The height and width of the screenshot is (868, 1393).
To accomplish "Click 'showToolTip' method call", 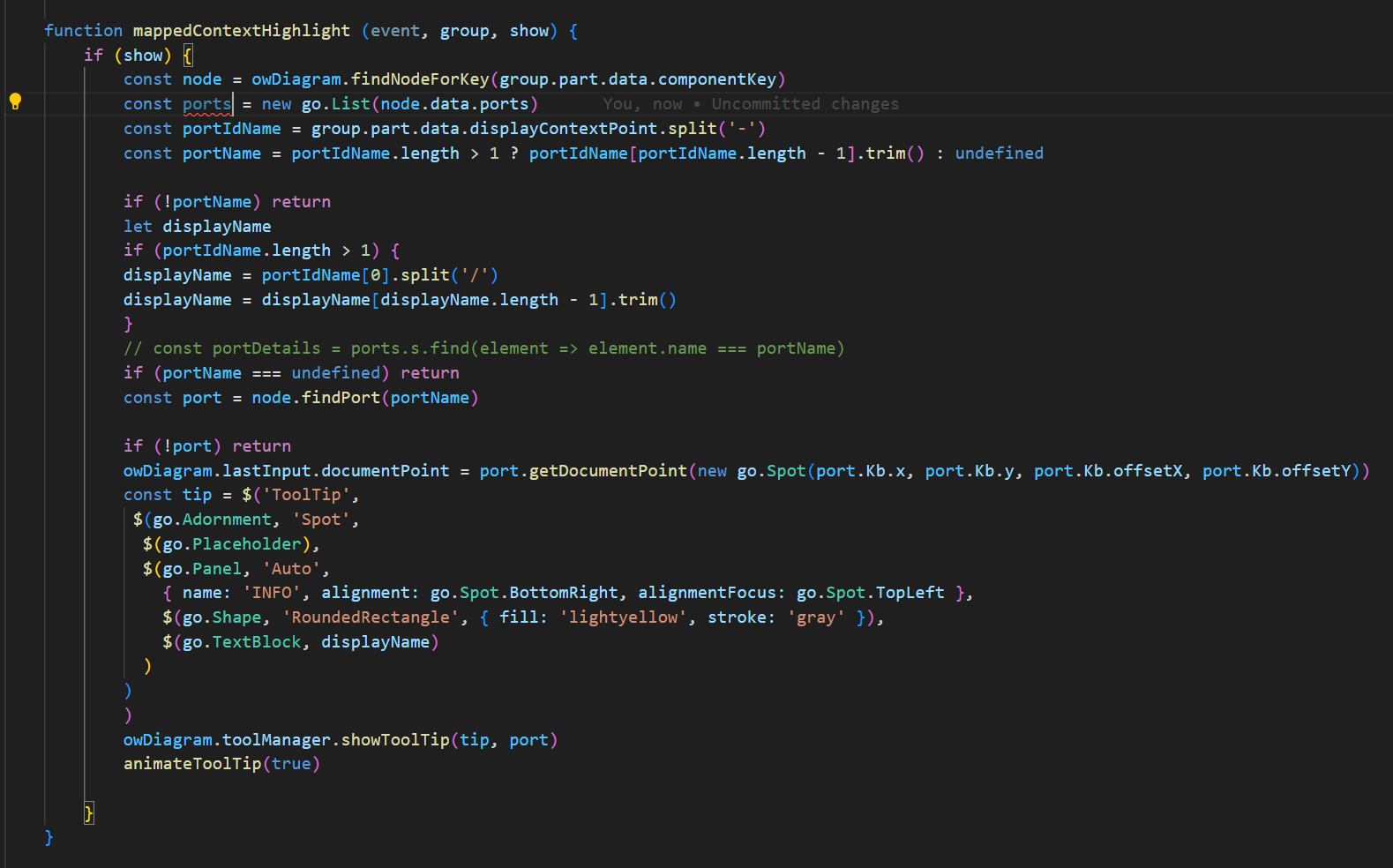I will 395,740.
